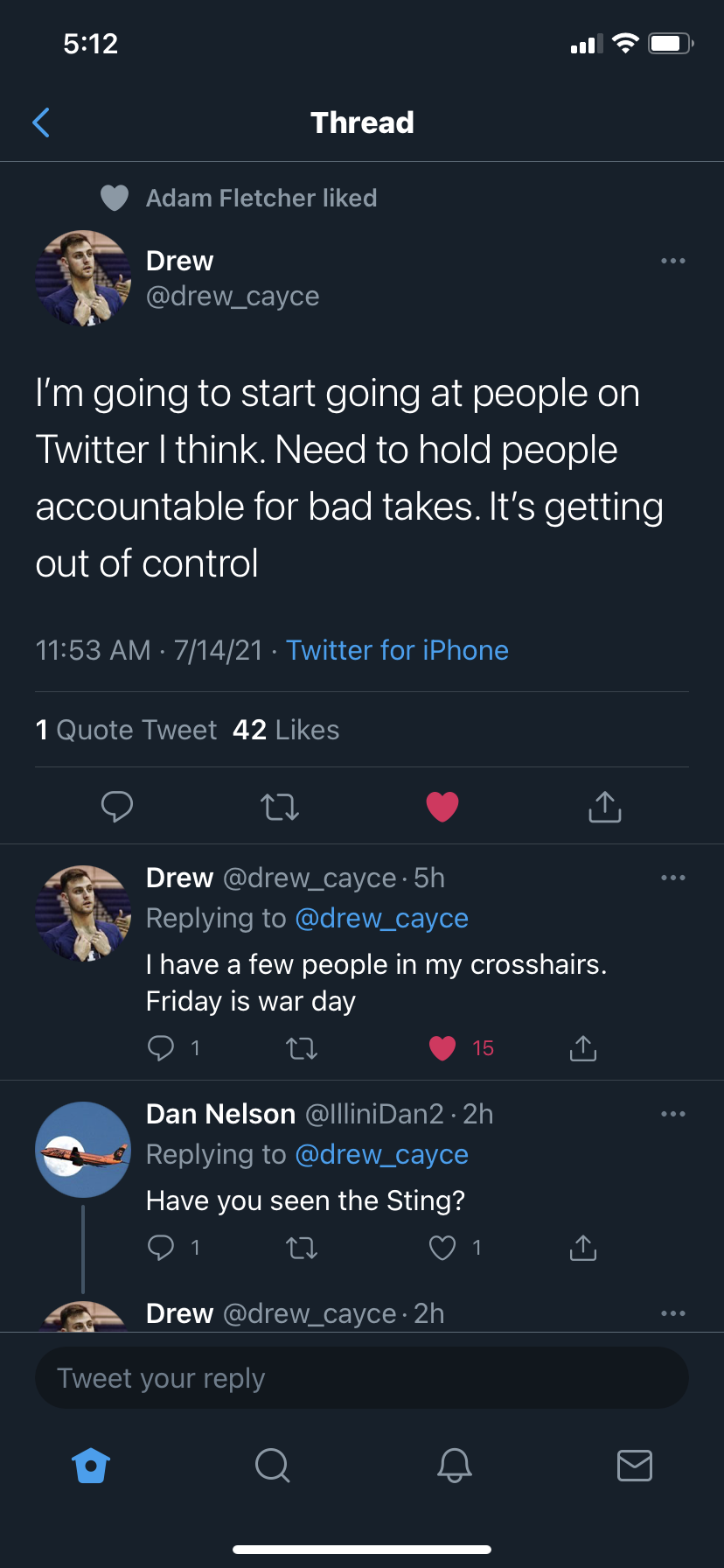Open more options on Dan Nelson's reply
This screenshot has height=1568, width=724.
tap(673, 1114)
